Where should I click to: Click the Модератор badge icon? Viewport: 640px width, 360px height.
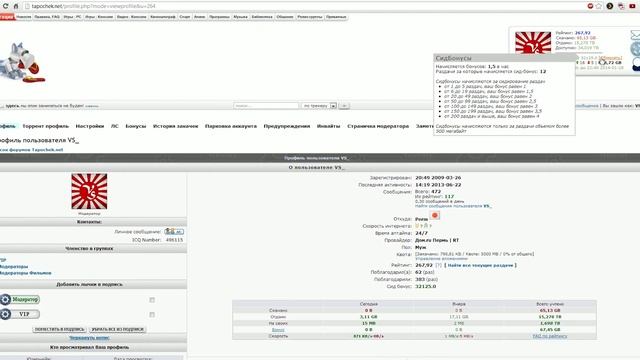(20, 299)
